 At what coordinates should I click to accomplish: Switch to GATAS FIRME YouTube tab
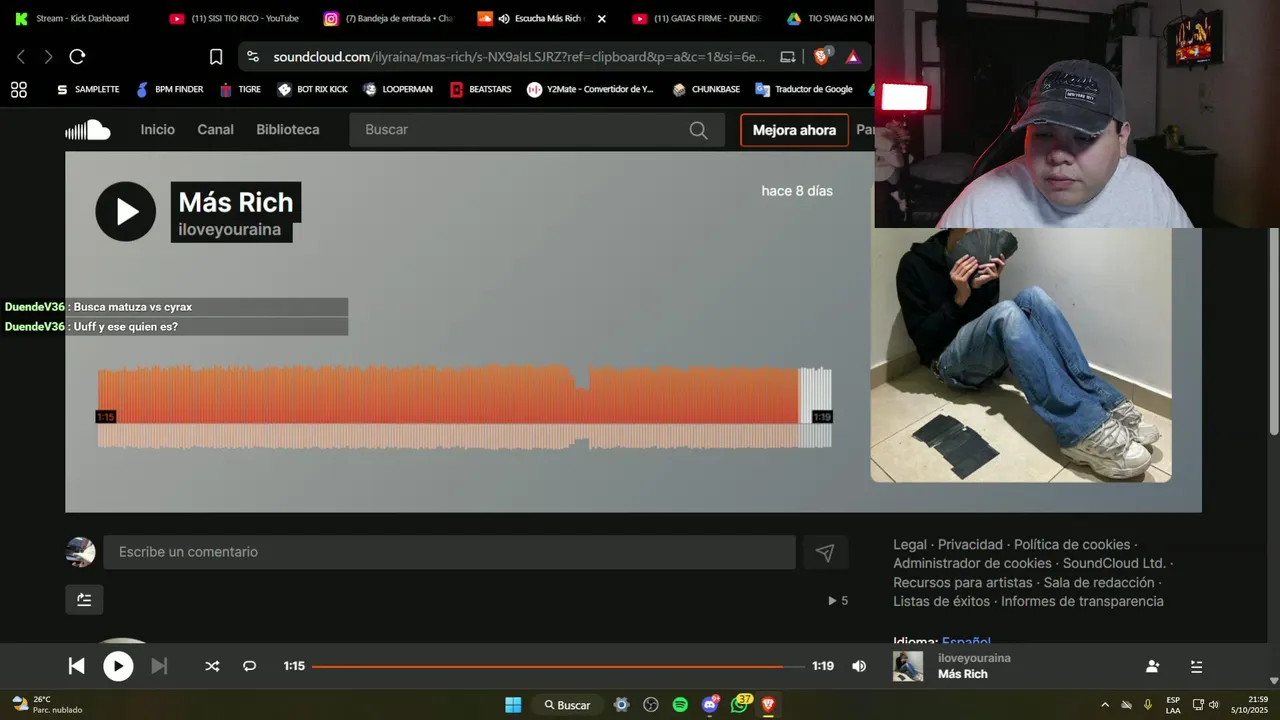click(698, 18)
